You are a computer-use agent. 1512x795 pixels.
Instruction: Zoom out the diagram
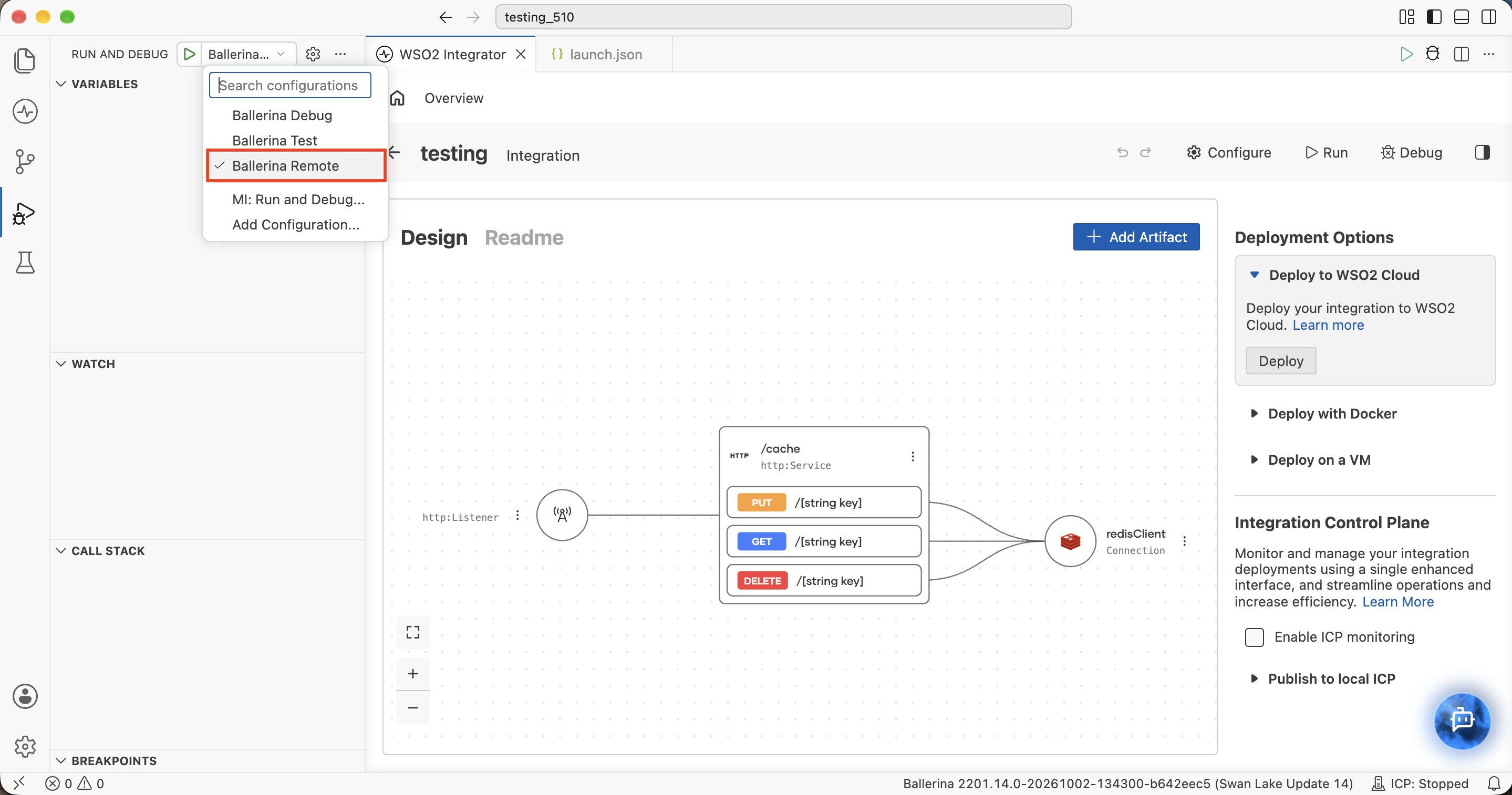pos(412,708)
